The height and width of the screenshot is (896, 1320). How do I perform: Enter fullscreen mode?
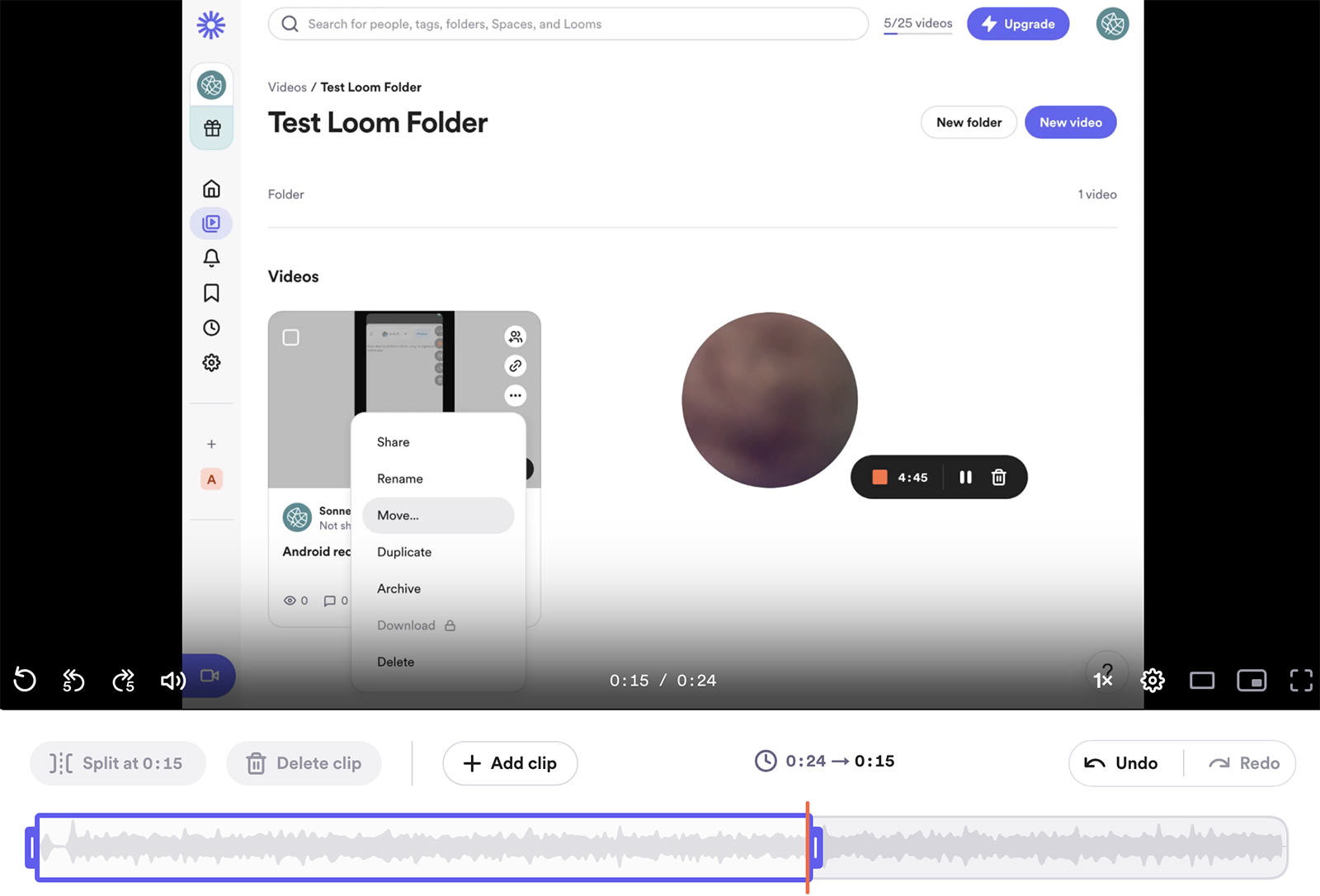click(x=1301, y=680)
